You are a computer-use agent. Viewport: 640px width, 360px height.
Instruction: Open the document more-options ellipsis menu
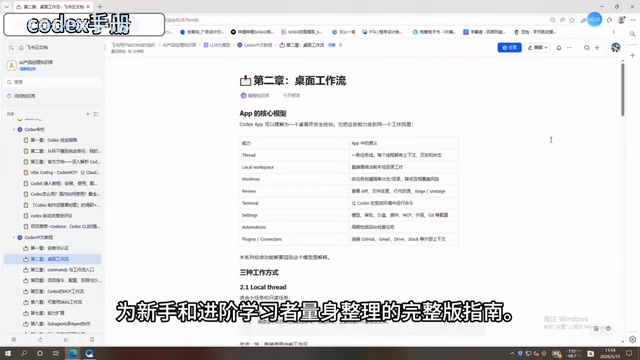[569, 47]
